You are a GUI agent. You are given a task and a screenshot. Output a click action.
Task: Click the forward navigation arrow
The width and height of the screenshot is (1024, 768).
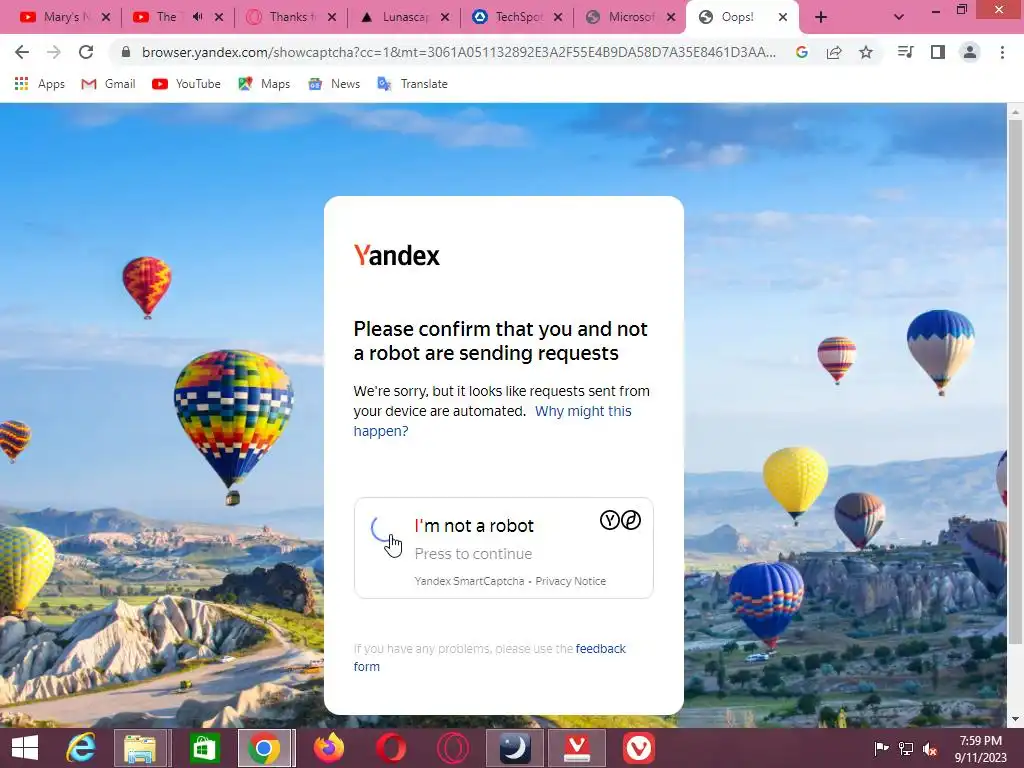coord(54,52)
